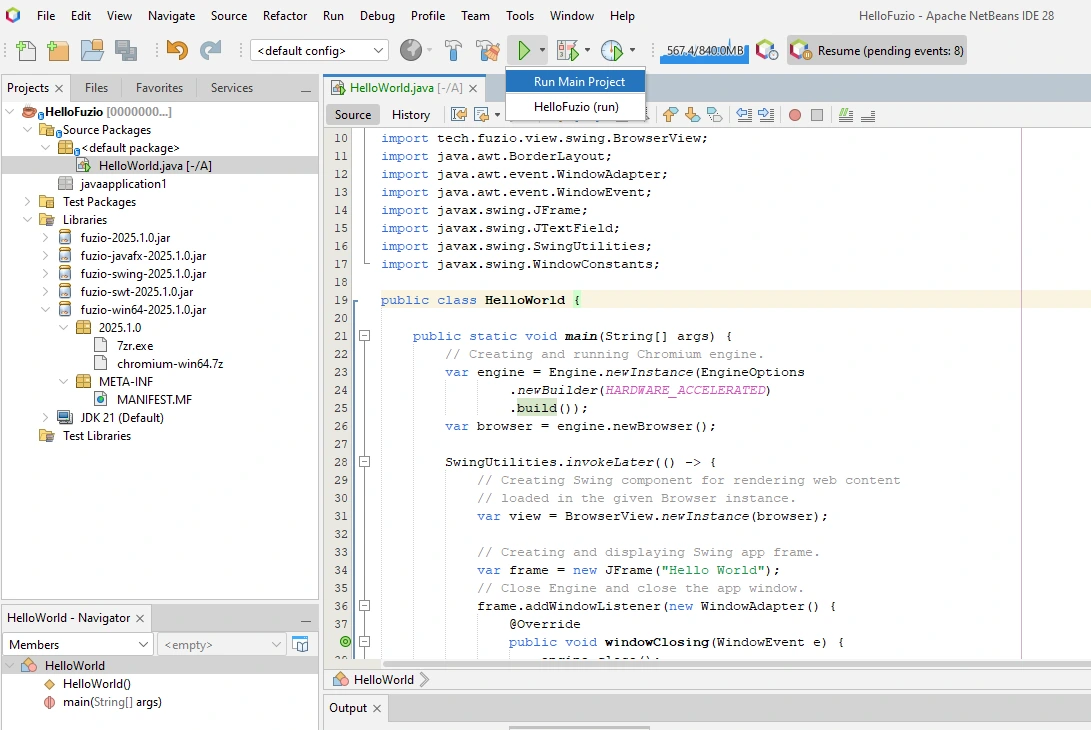This screenshot has width=1091, height=730.
Task: Switch to the Services tab
Action: 232,88
